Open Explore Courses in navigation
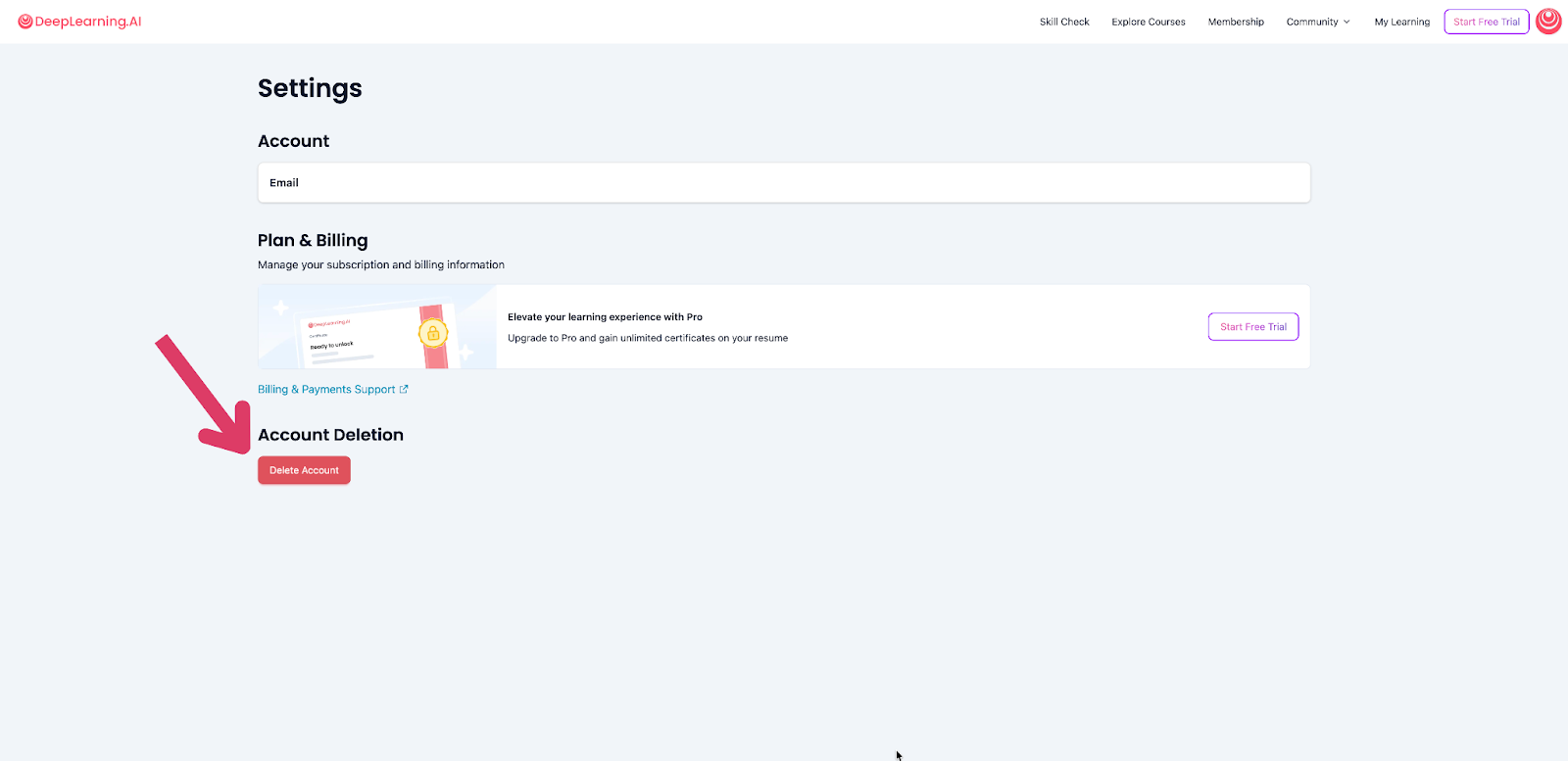The width and height of the screenshot is (1568, 761). [1148, 22]
